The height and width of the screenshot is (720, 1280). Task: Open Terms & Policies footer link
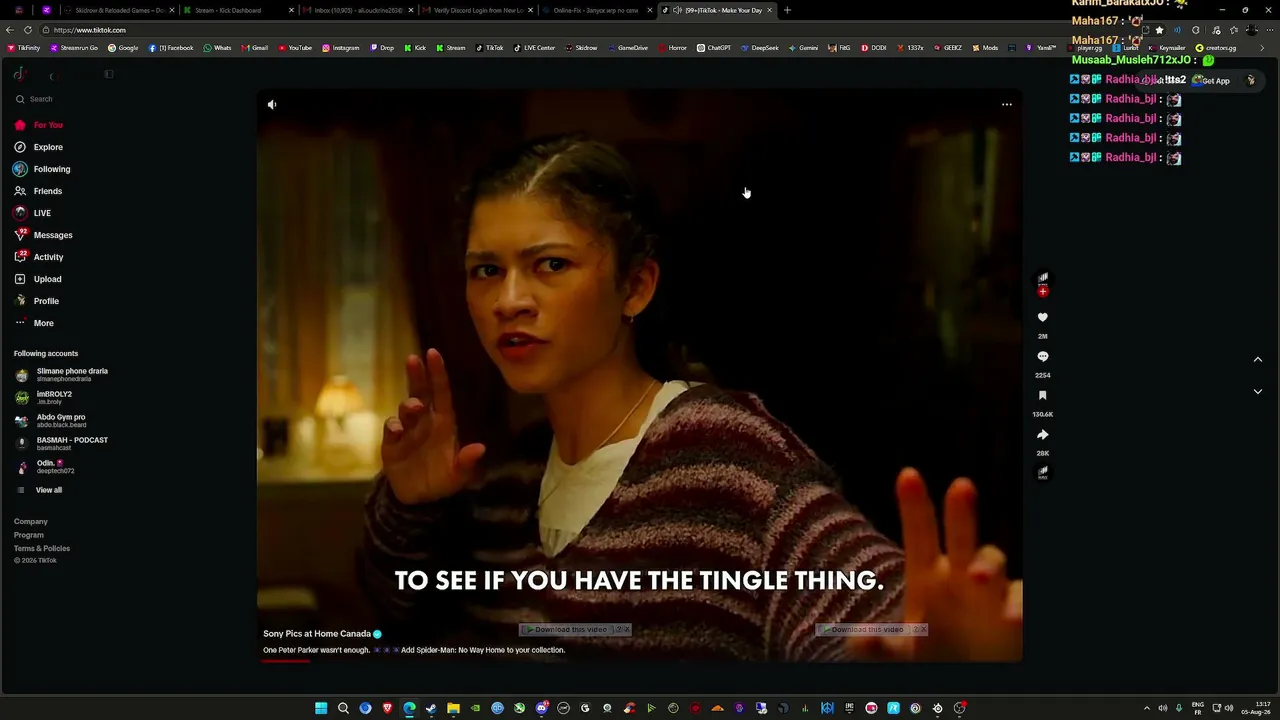click(42, 548)
